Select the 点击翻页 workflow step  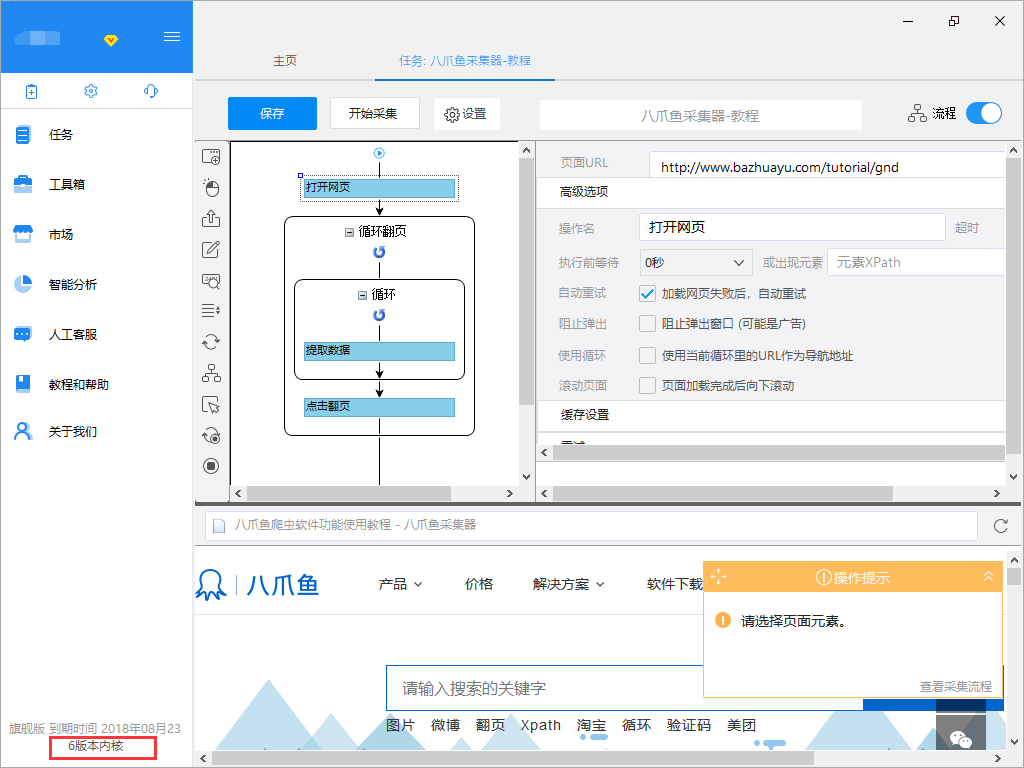[x=379, y=407]
